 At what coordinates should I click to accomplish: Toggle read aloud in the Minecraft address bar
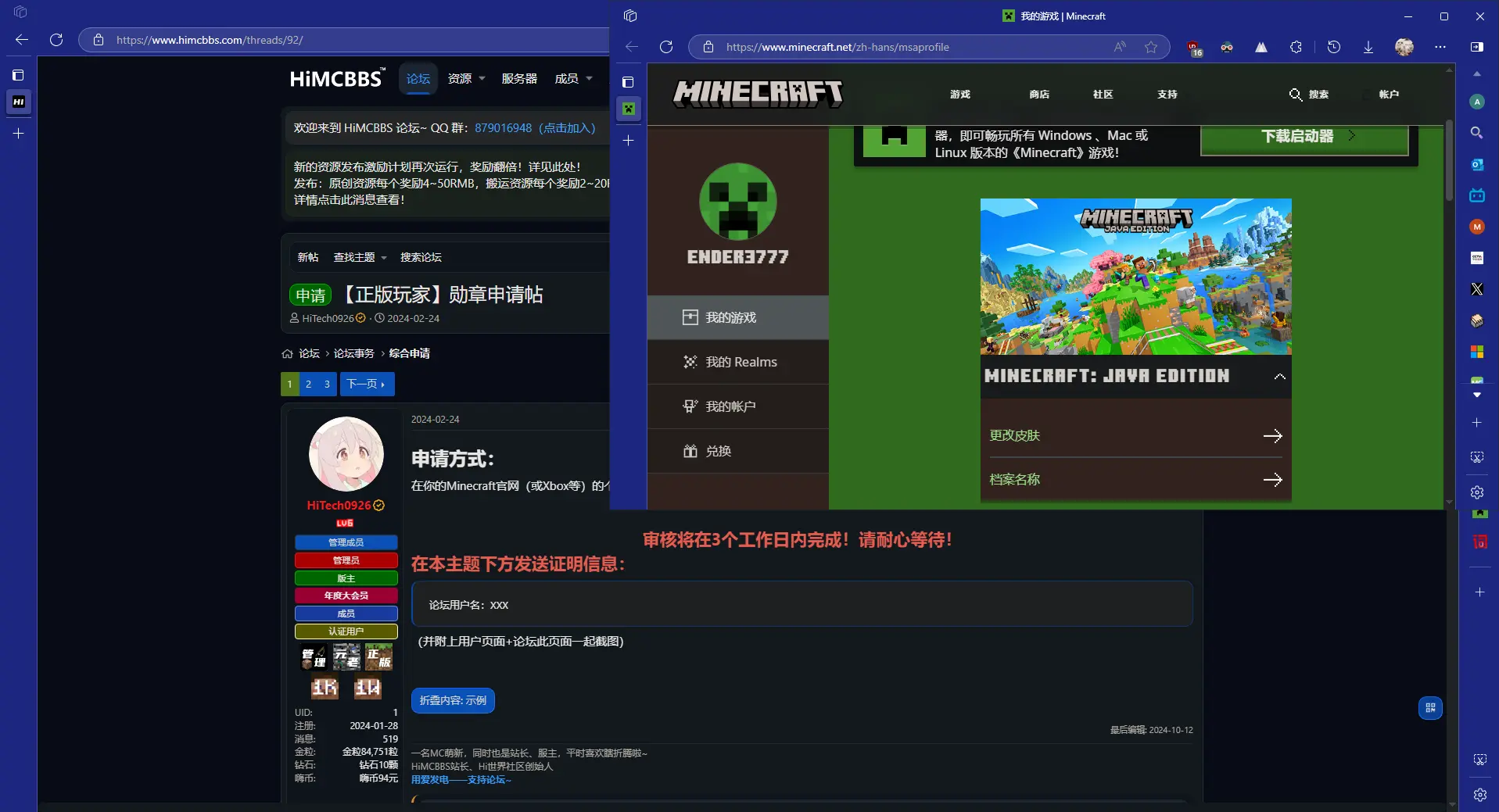pos(1121,47)
